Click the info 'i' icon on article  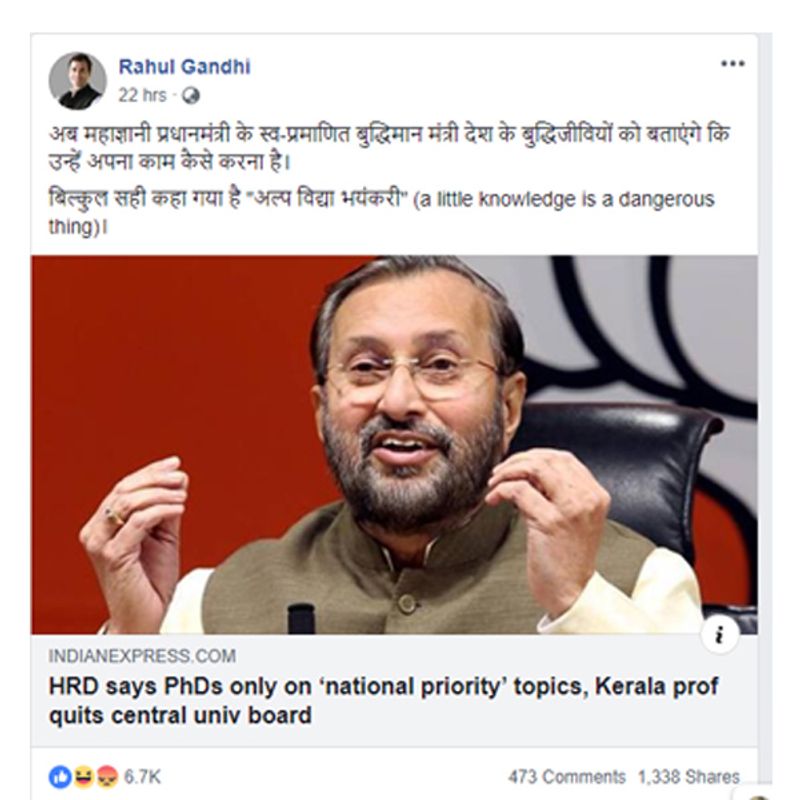coord(720,634)
